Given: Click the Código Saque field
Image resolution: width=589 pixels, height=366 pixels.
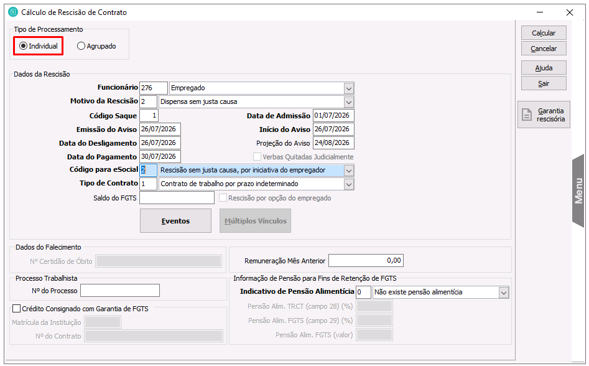Looking at the screenshot, I should [x=149, y=115].
